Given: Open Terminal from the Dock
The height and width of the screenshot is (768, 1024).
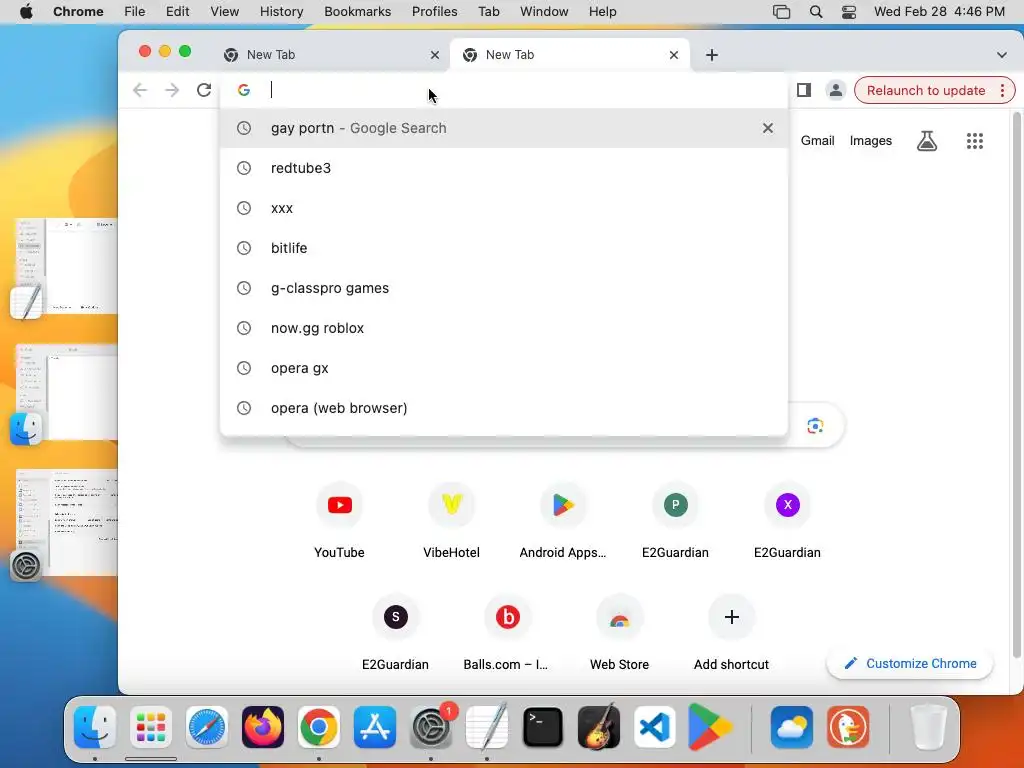Looking at the screenshot, I should click(543, 727).
